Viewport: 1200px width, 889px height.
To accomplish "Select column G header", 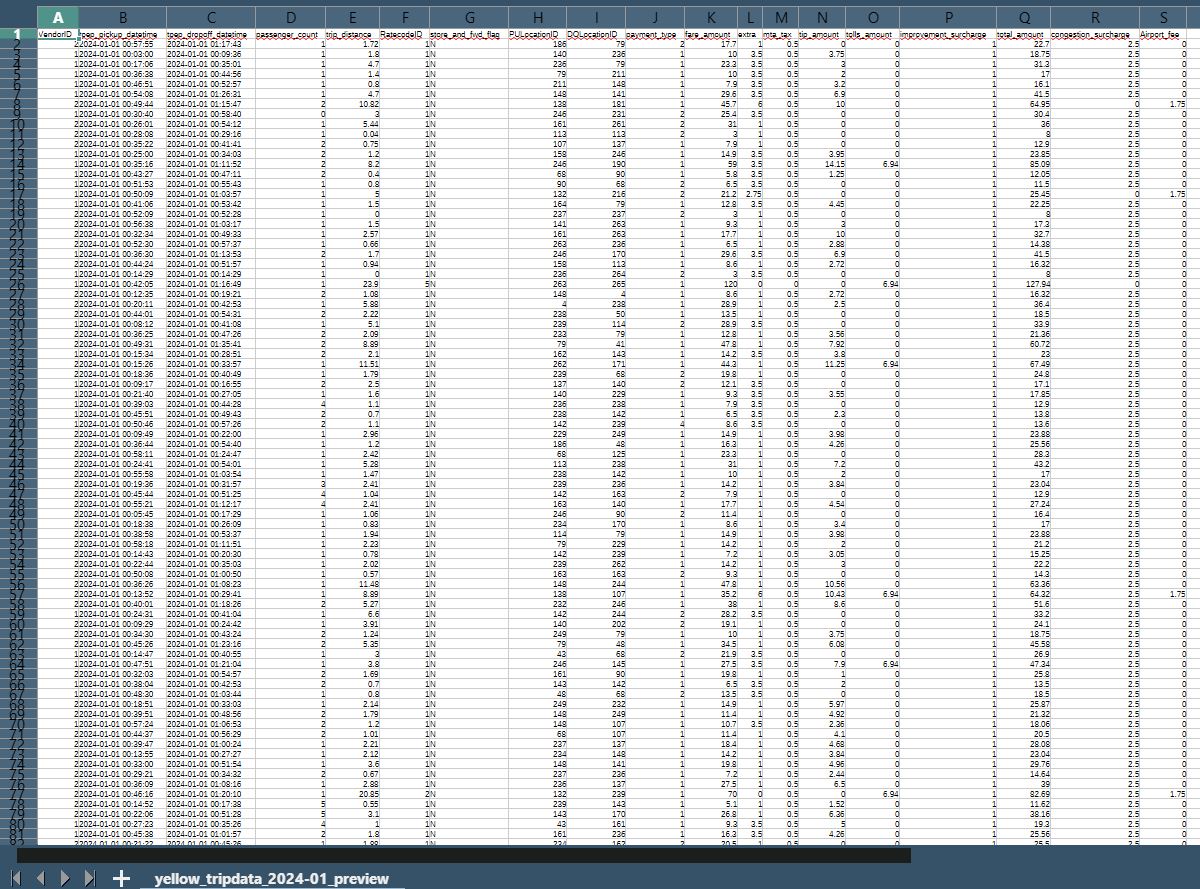I will [x=468, y=17].
